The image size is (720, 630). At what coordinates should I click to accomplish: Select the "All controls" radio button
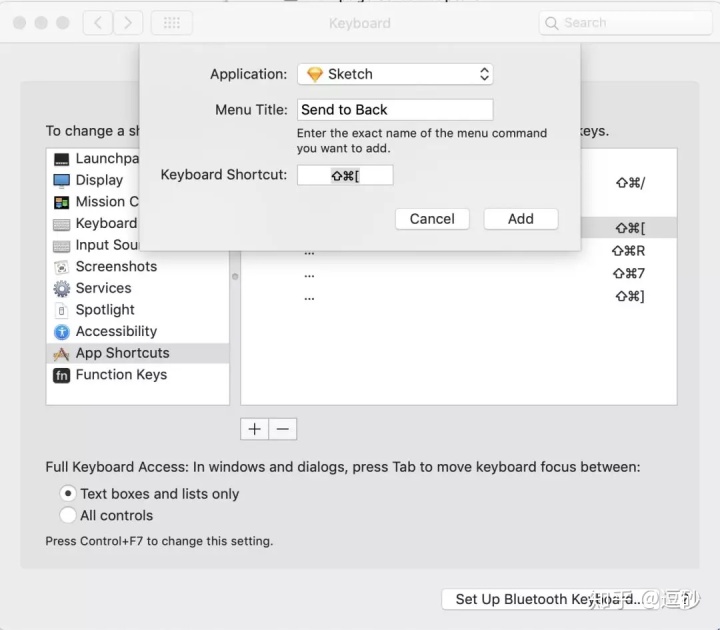(x=68, y=515)
